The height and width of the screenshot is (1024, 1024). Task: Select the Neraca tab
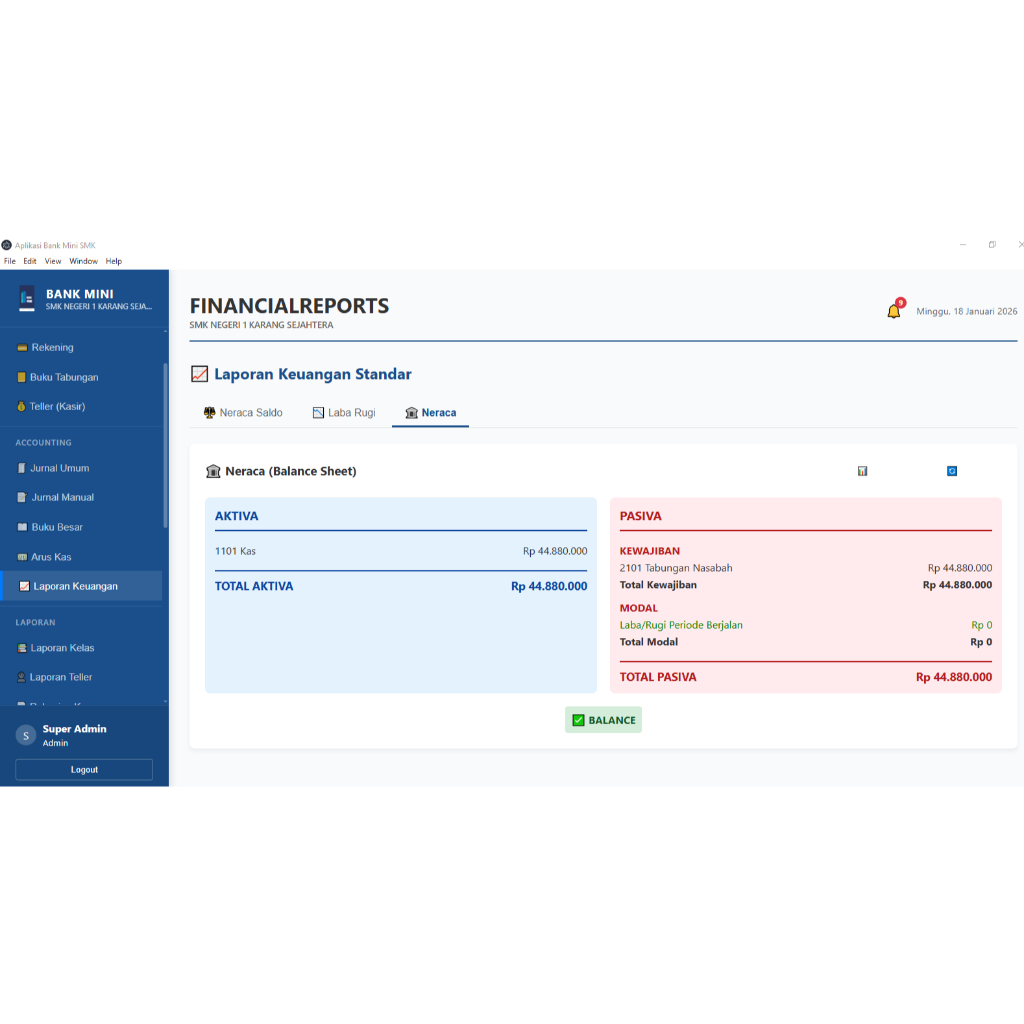430,413
